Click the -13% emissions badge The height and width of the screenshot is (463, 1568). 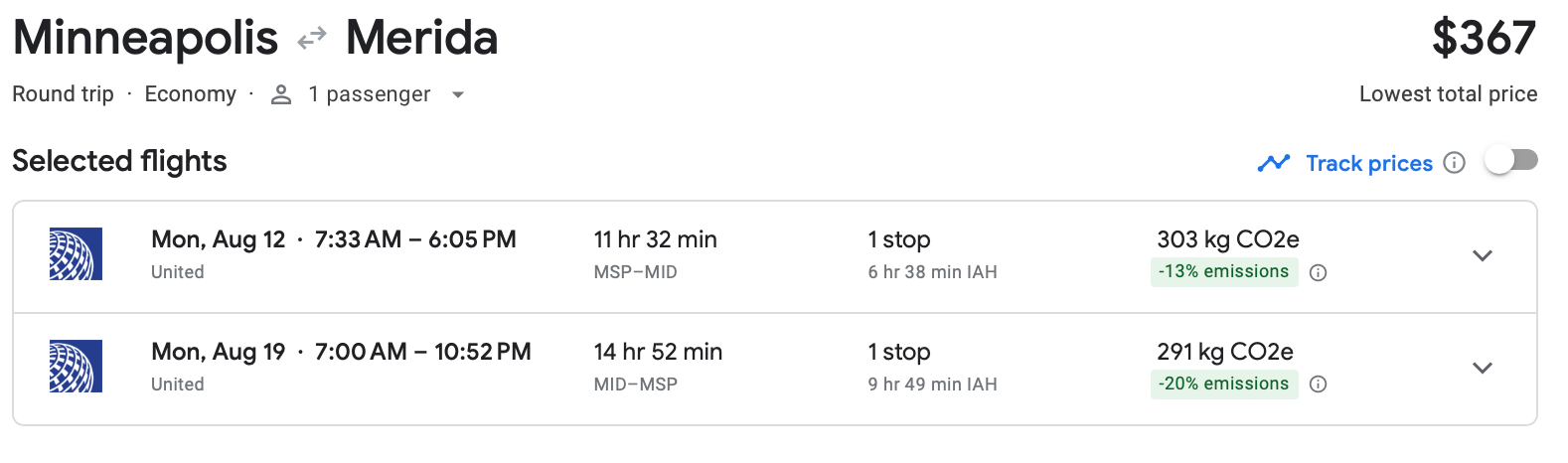[1223, 272]
